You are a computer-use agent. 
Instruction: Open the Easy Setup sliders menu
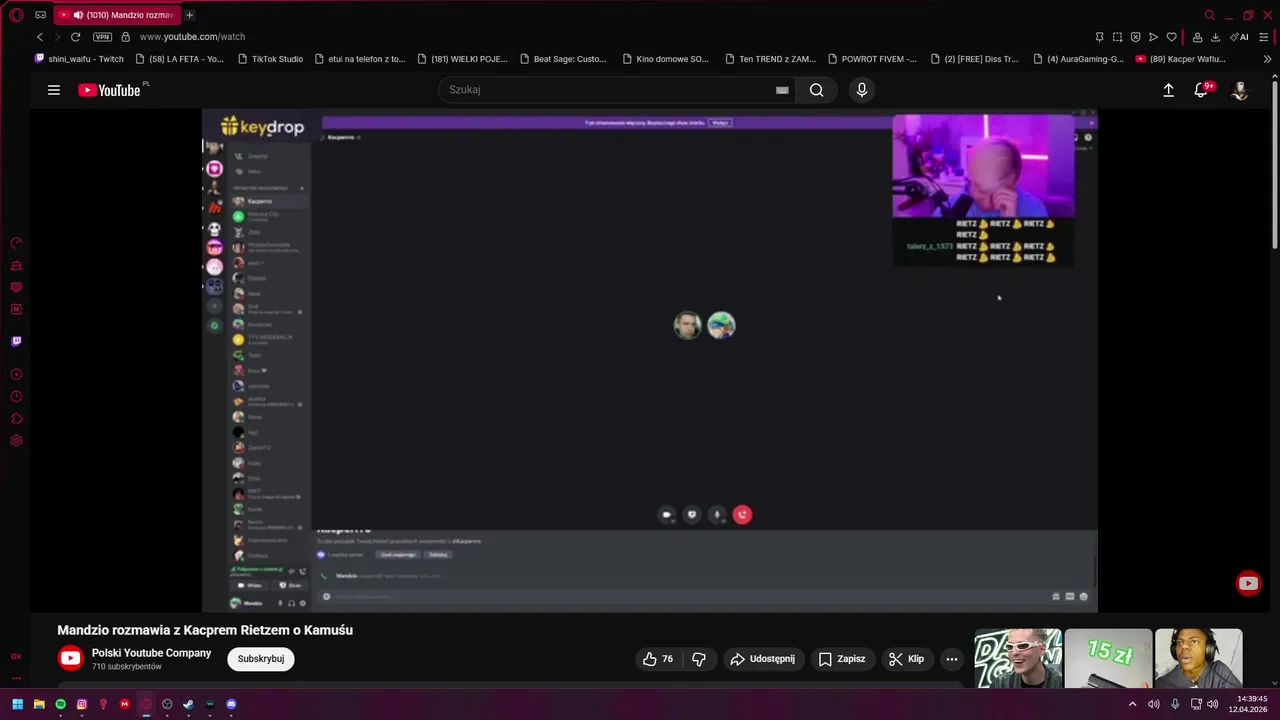point(1263,37)
